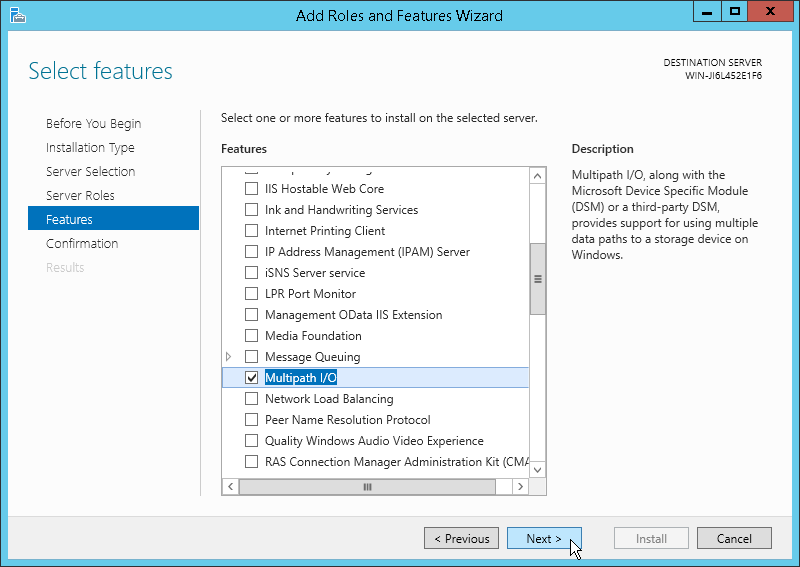Enable iSNS Server service checkbox
800x567 pixels.
(x=252, y=273)
